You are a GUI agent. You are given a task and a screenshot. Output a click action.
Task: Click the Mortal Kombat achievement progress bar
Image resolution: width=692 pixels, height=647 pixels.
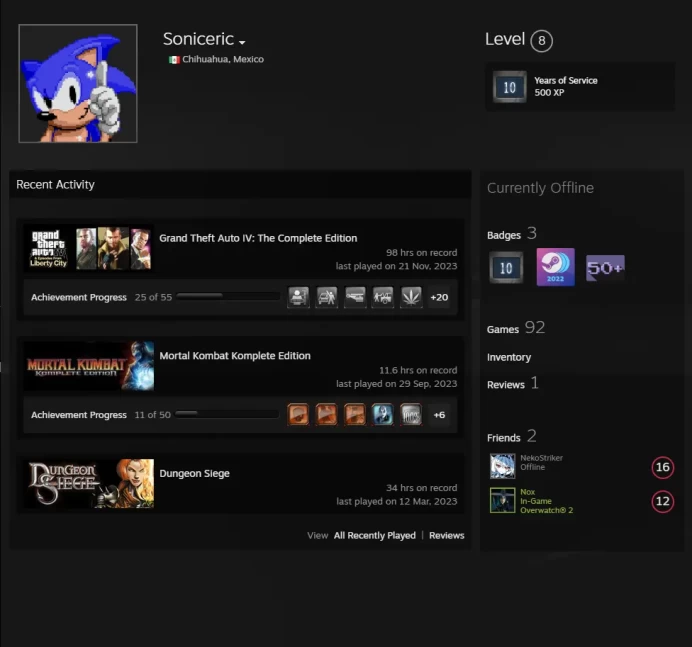point(227,414)
